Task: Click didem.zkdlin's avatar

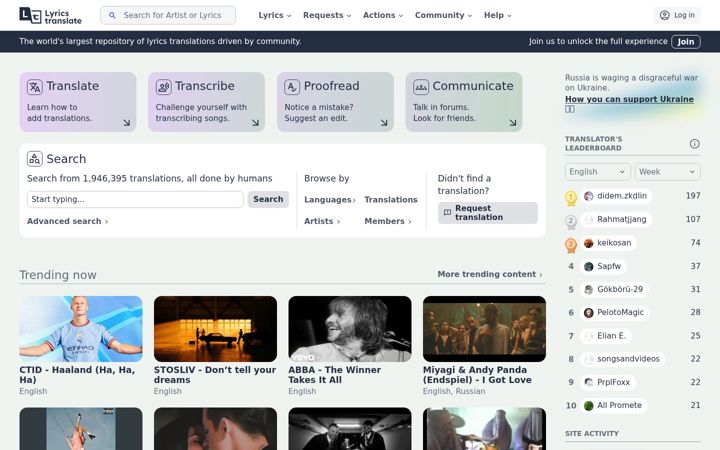Action: click(588, 196)
